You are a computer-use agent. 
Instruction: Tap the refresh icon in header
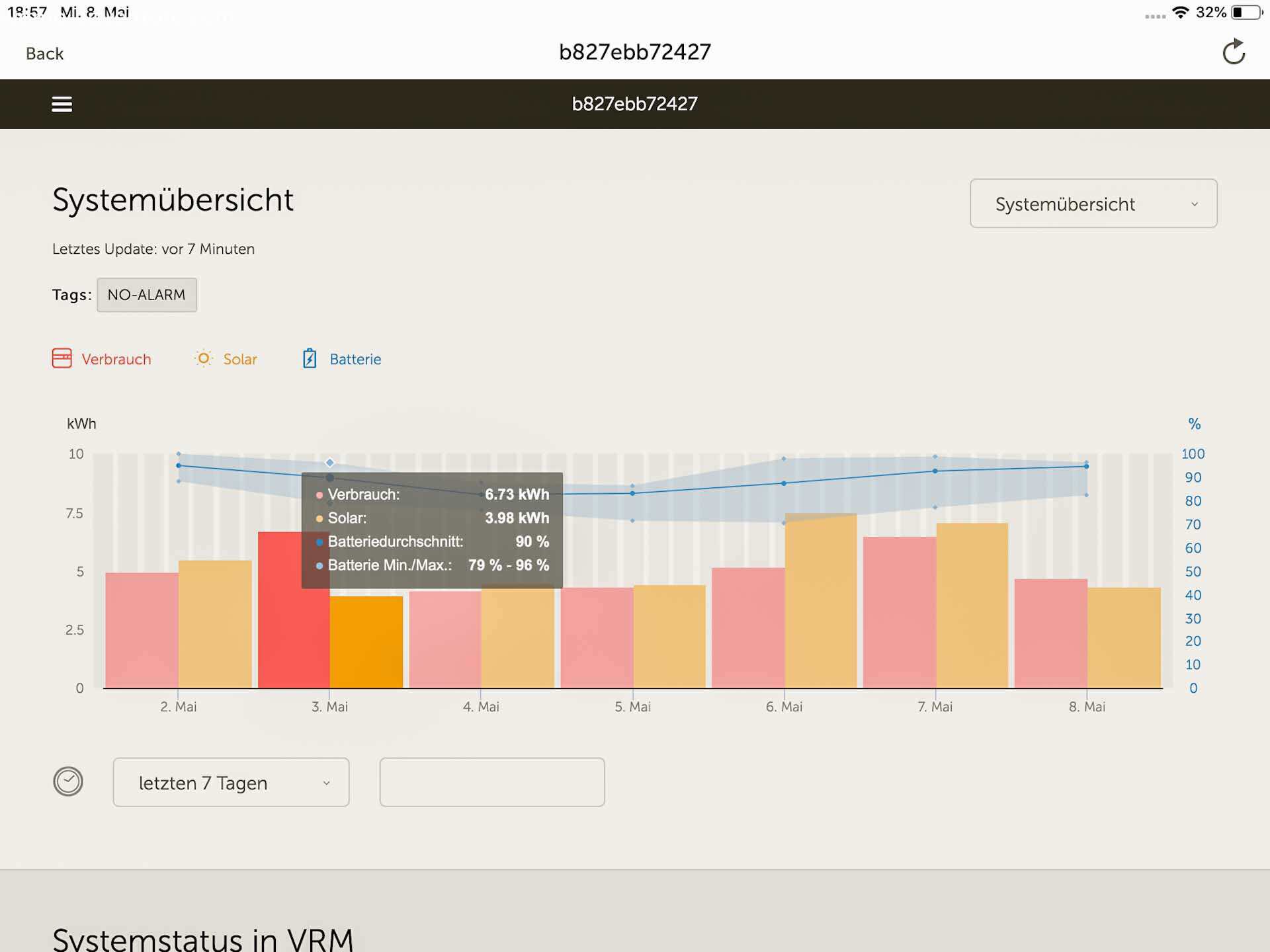[1233, 52]
